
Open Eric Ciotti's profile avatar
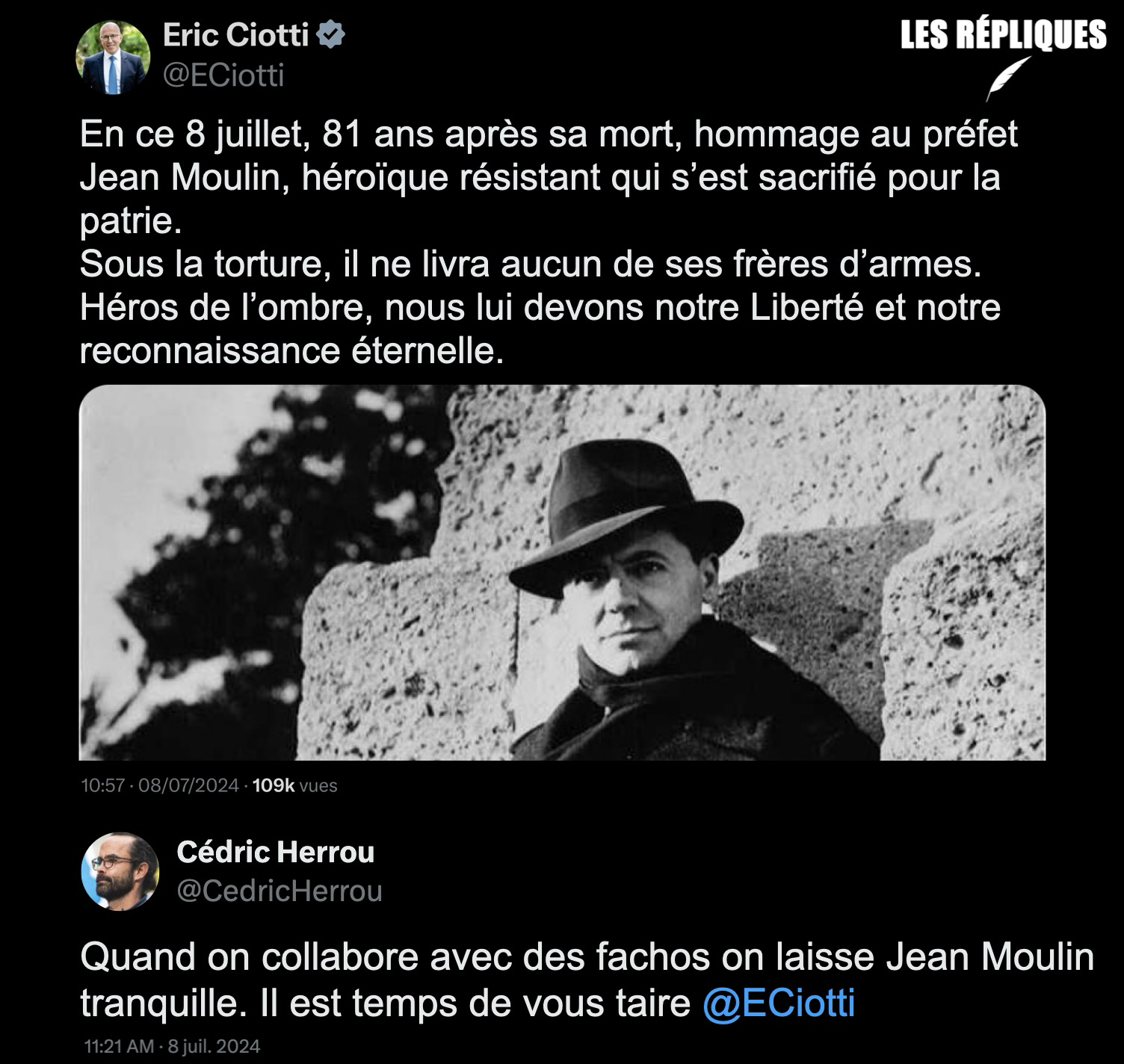pyautogui.click(x=113, y=58)
